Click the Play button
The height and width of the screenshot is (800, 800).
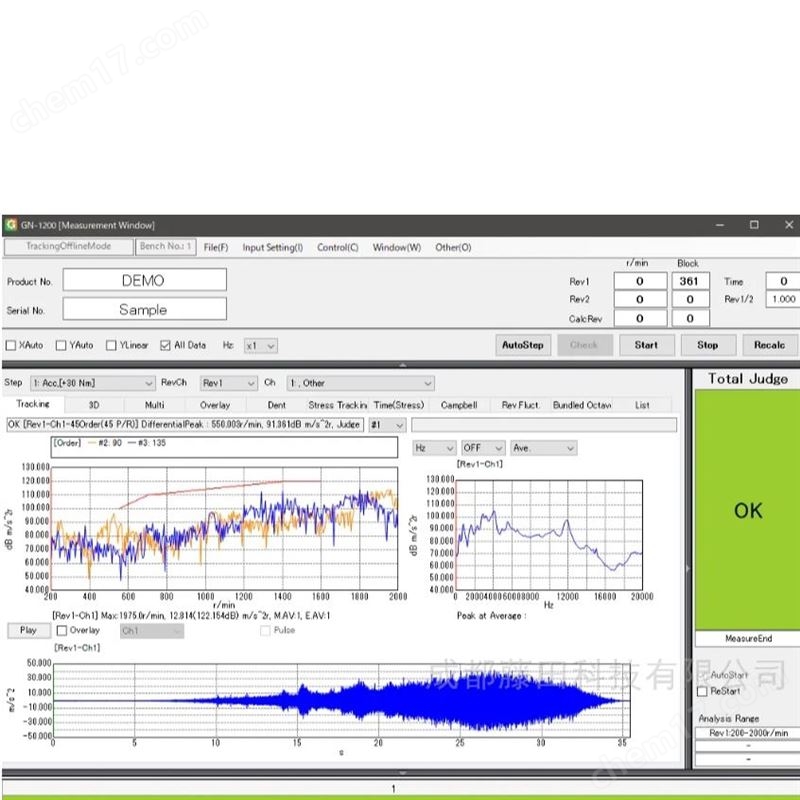[29, 630]
